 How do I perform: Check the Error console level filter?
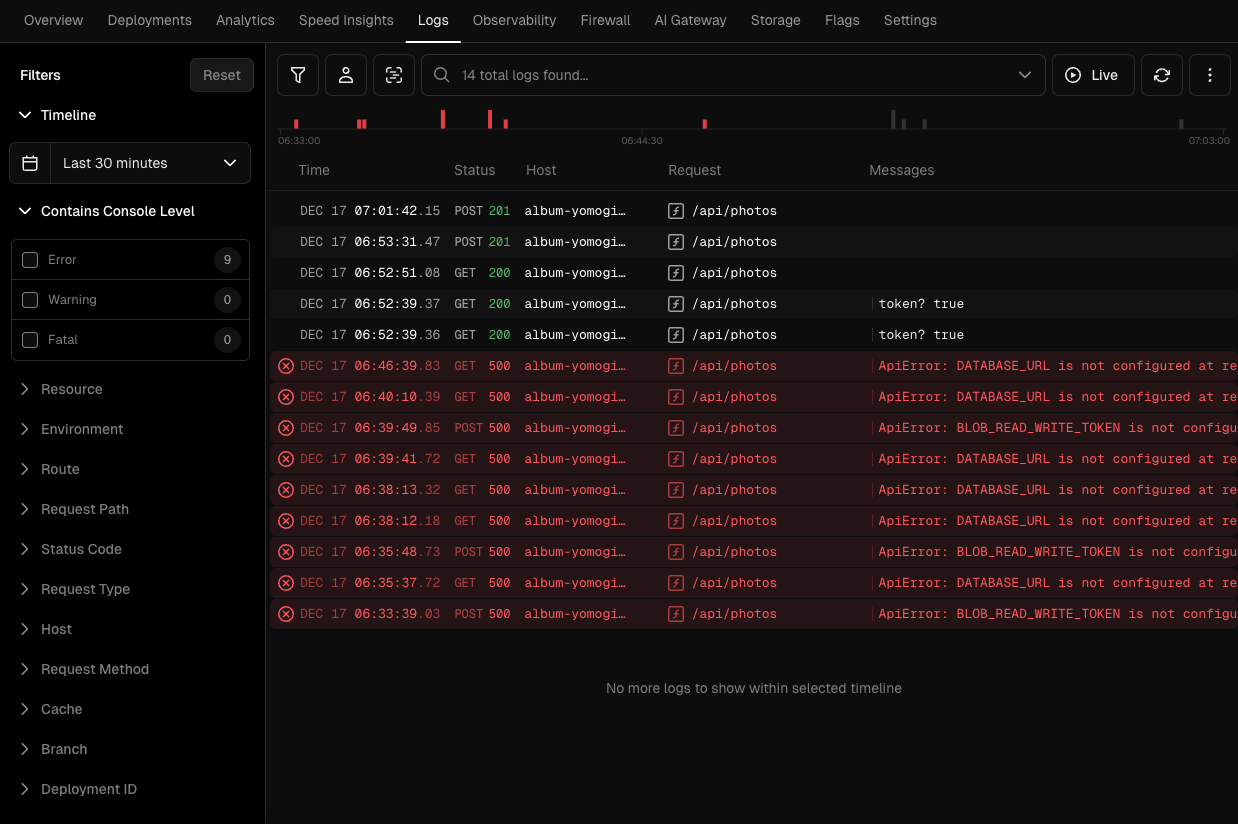[x=30, y=259]
